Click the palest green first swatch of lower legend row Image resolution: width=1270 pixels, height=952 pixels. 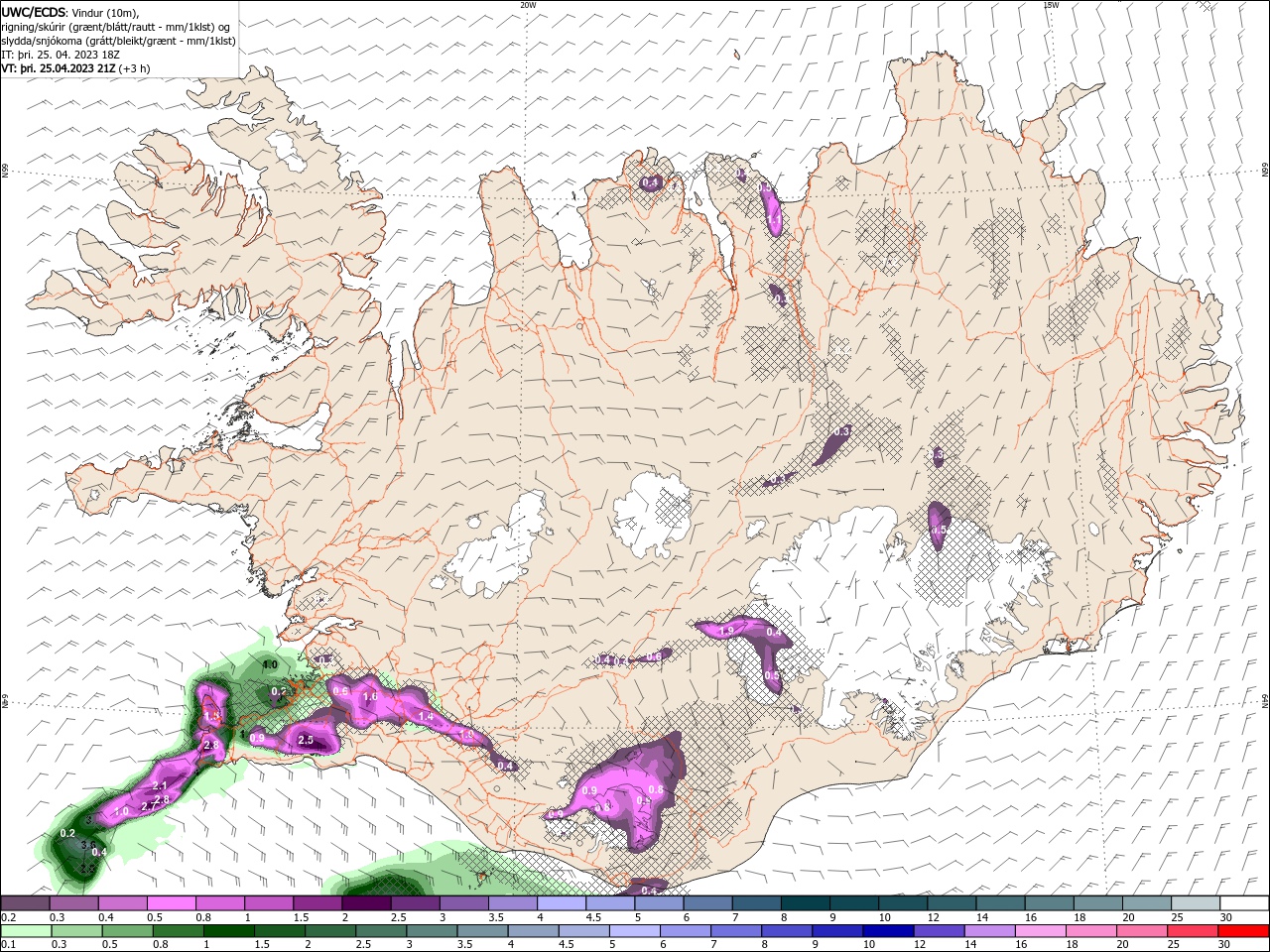click(x=25, y=931)
